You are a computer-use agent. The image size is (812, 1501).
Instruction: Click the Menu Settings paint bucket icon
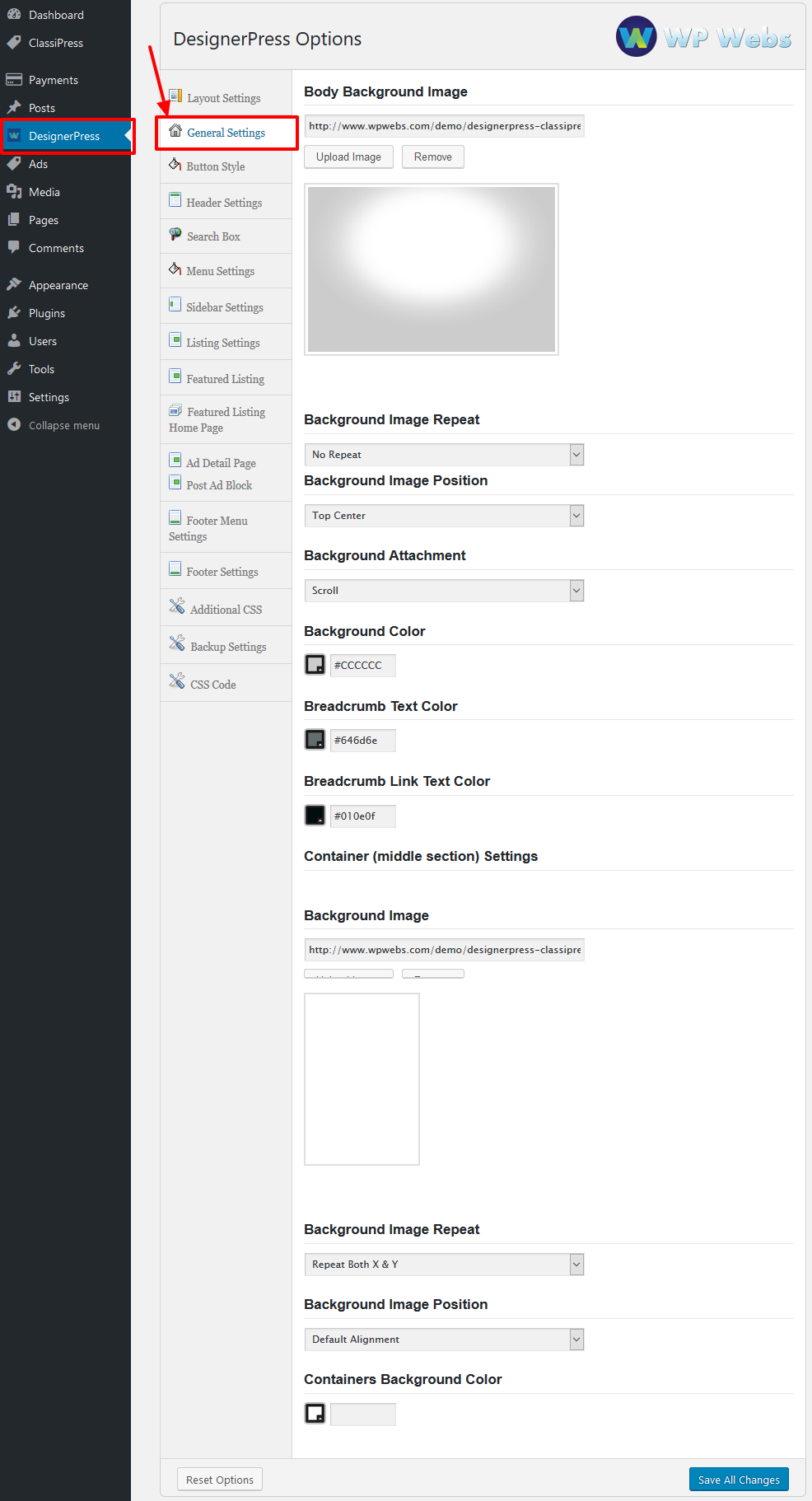(x=175, y=269)
